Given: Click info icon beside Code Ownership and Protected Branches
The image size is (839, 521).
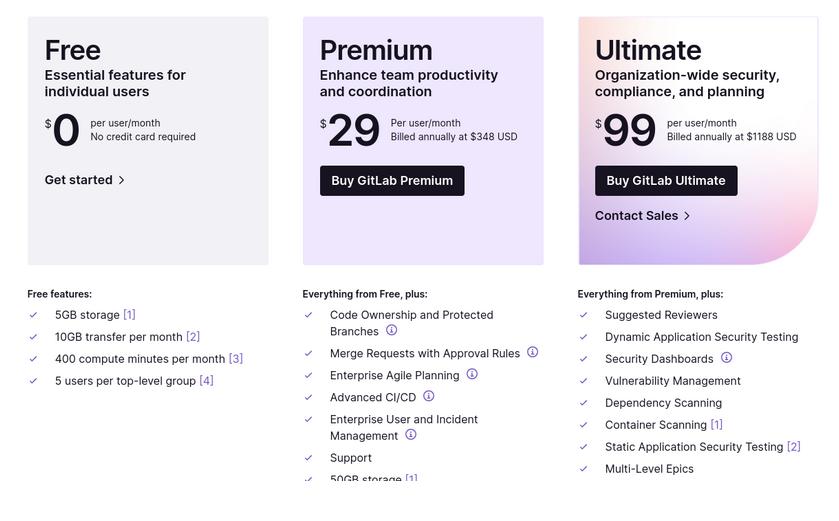Looking at the screenshot, I should tap(392, 330).
